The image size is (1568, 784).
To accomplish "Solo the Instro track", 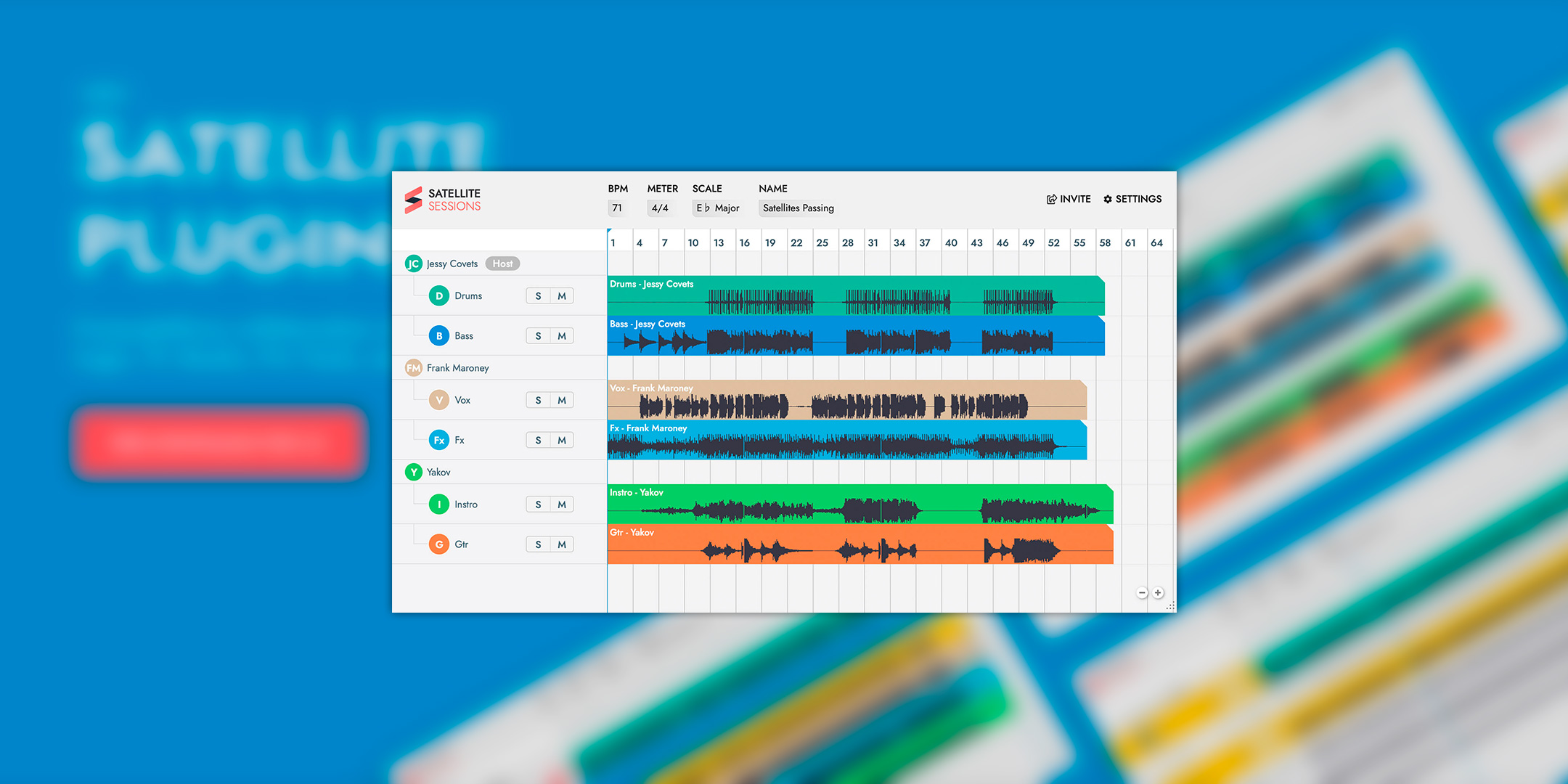I will pos(538,505).
